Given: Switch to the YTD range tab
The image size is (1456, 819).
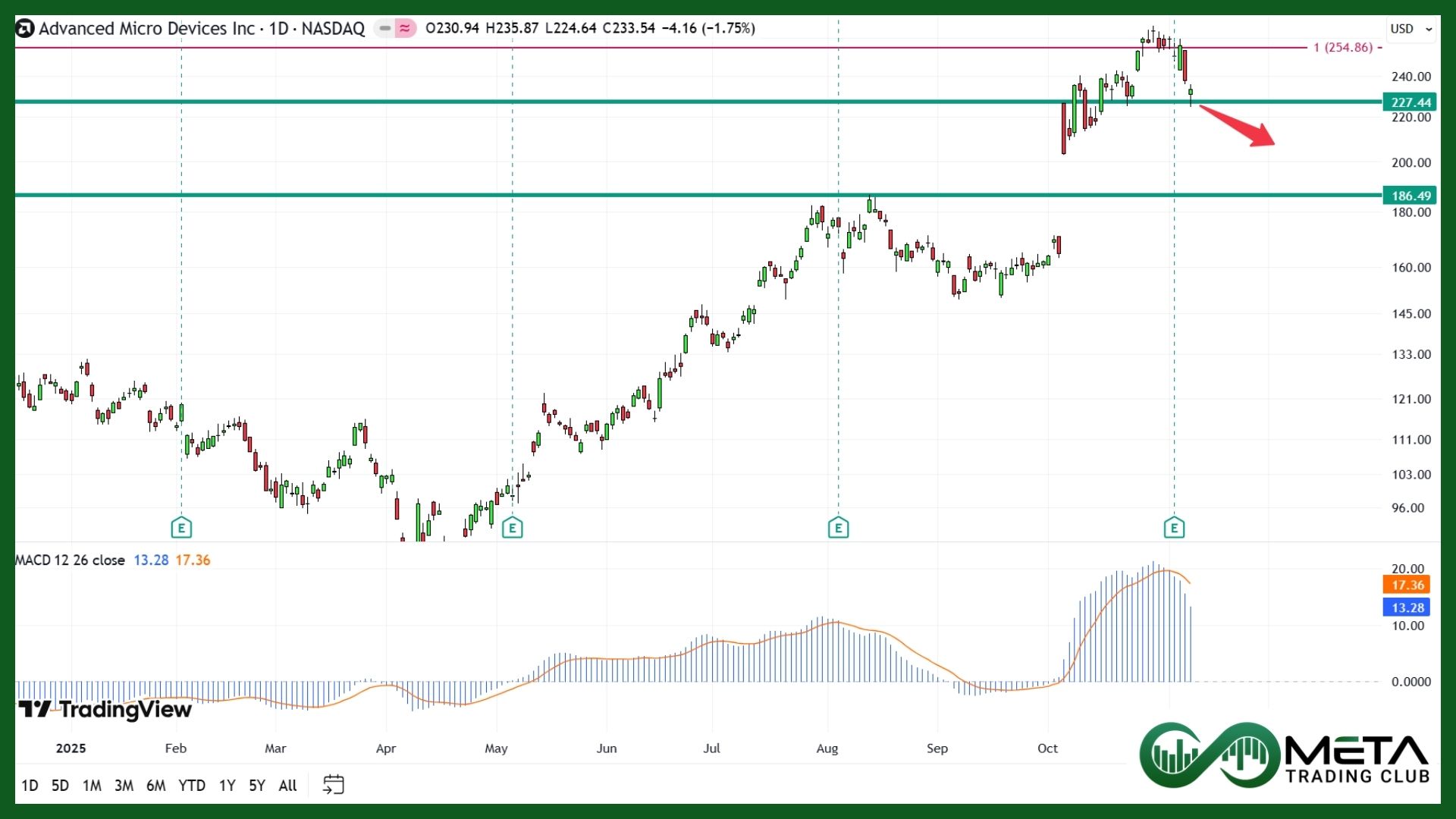Looking at the screenshot, I should 193,786.
